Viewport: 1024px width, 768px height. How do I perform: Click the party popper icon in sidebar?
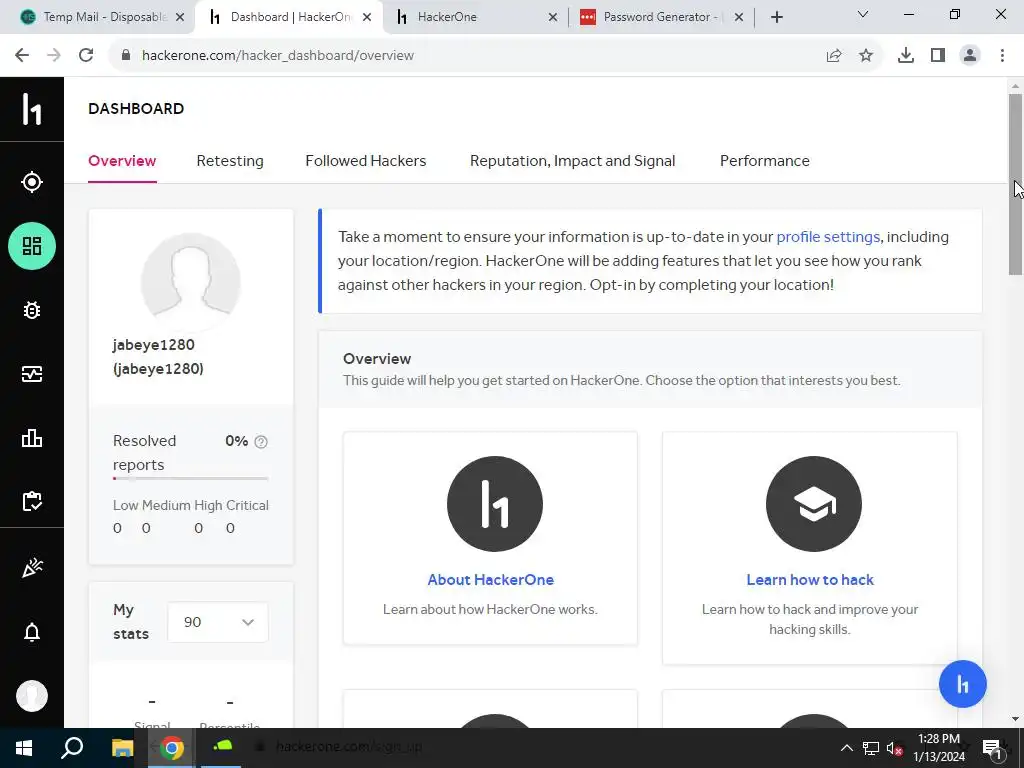[31, 567]
